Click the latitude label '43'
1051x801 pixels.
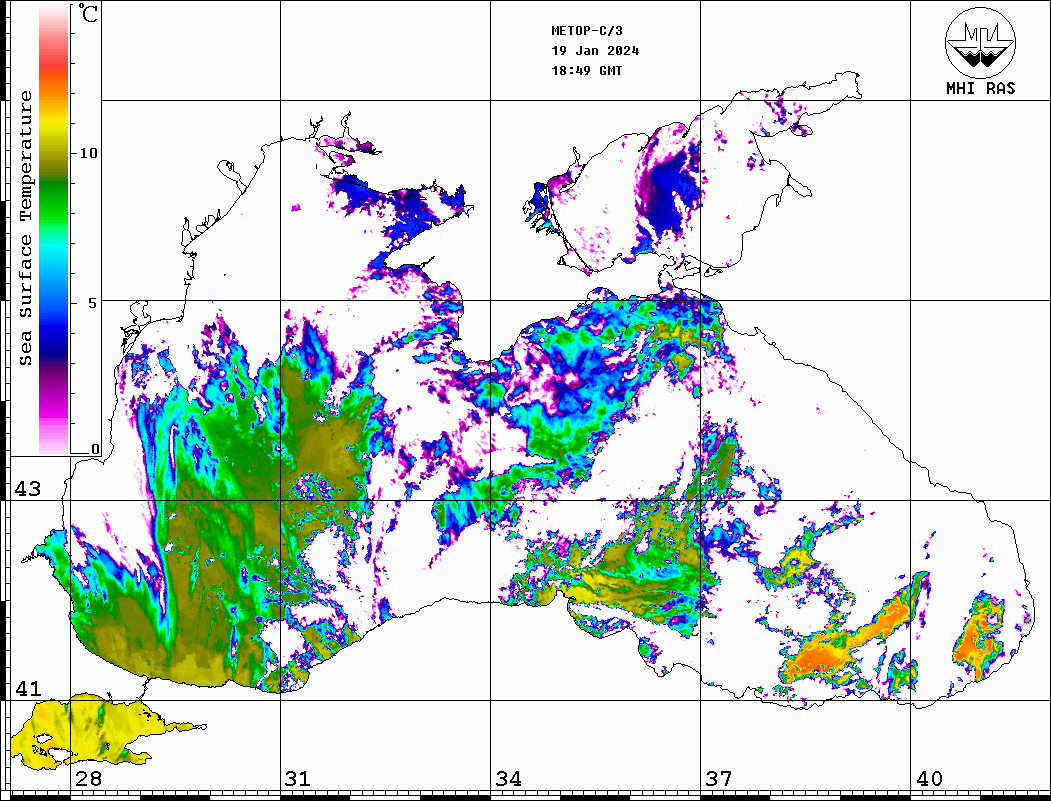[27, 489]
